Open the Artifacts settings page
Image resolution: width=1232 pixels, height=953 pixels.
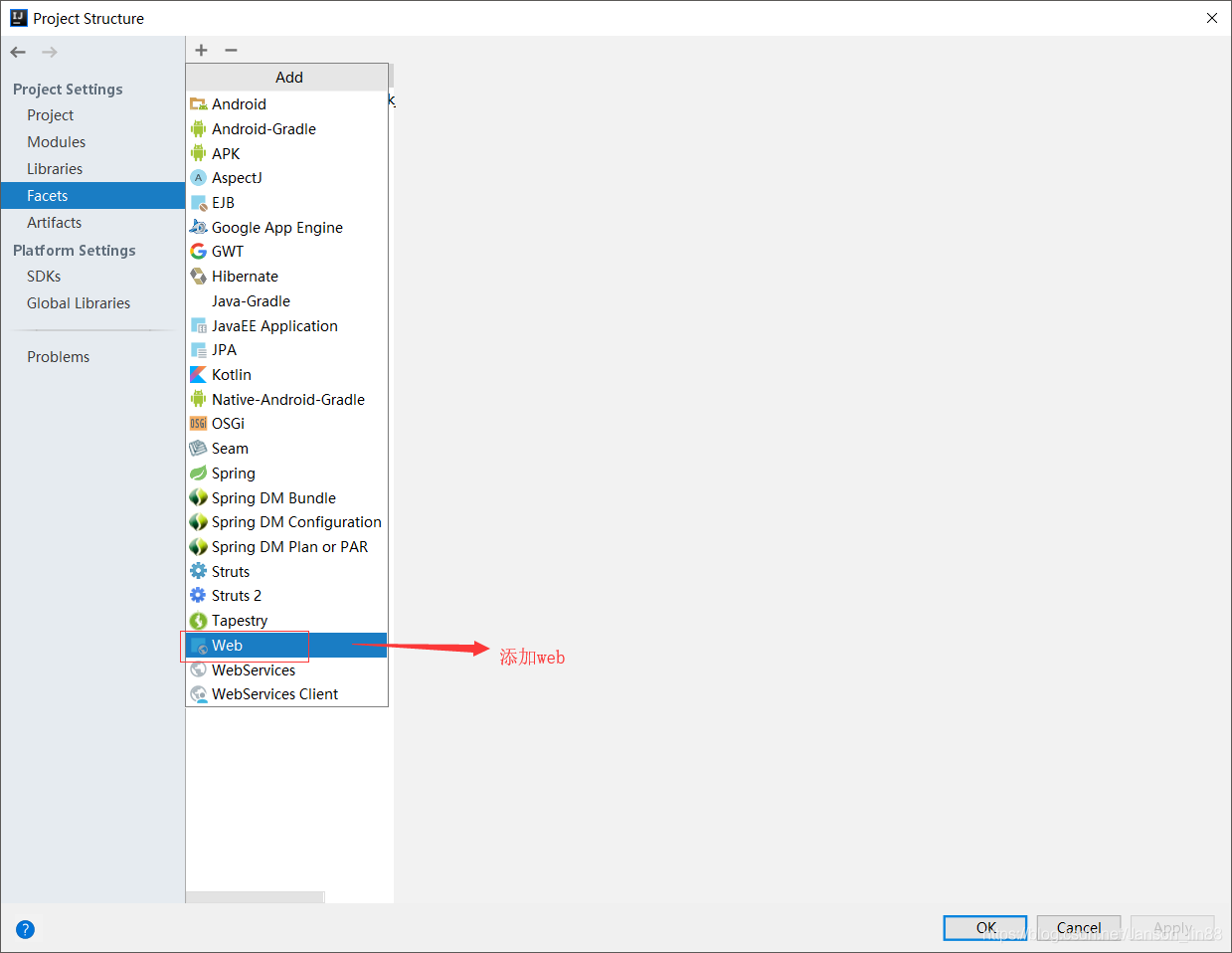pyautogui.click(x=92, y=223)
